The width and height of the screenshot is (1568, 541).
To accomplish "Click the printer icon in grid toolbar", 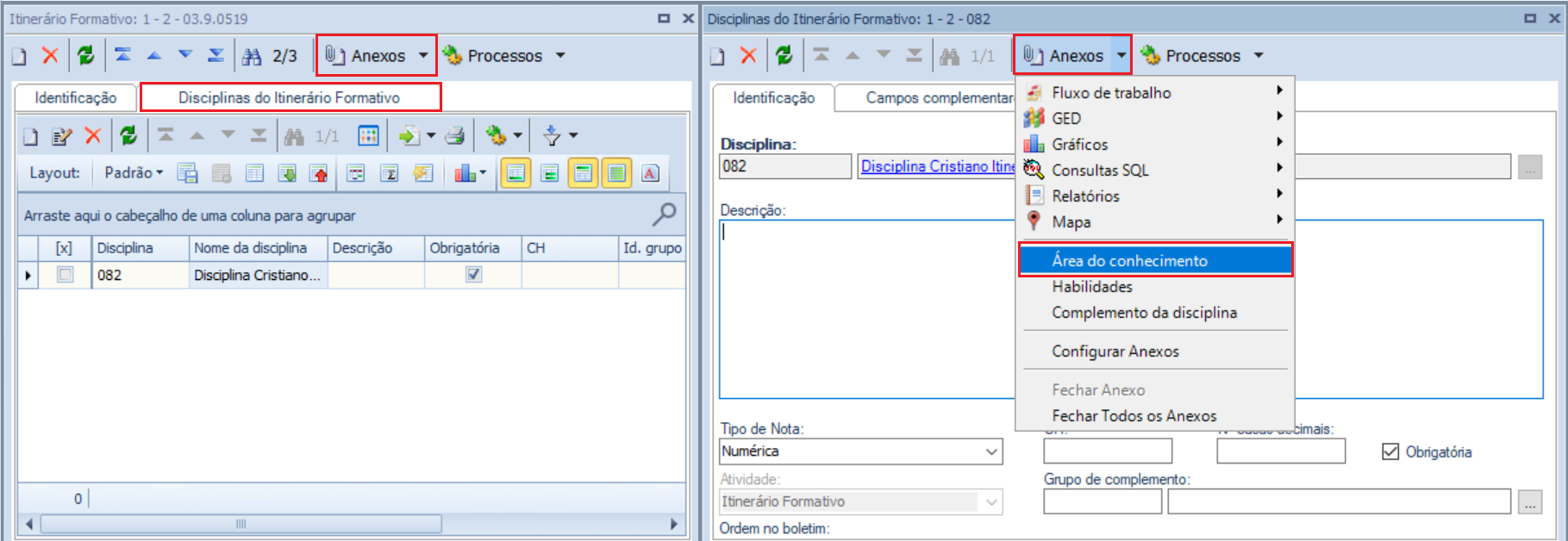I will point(455,136).
